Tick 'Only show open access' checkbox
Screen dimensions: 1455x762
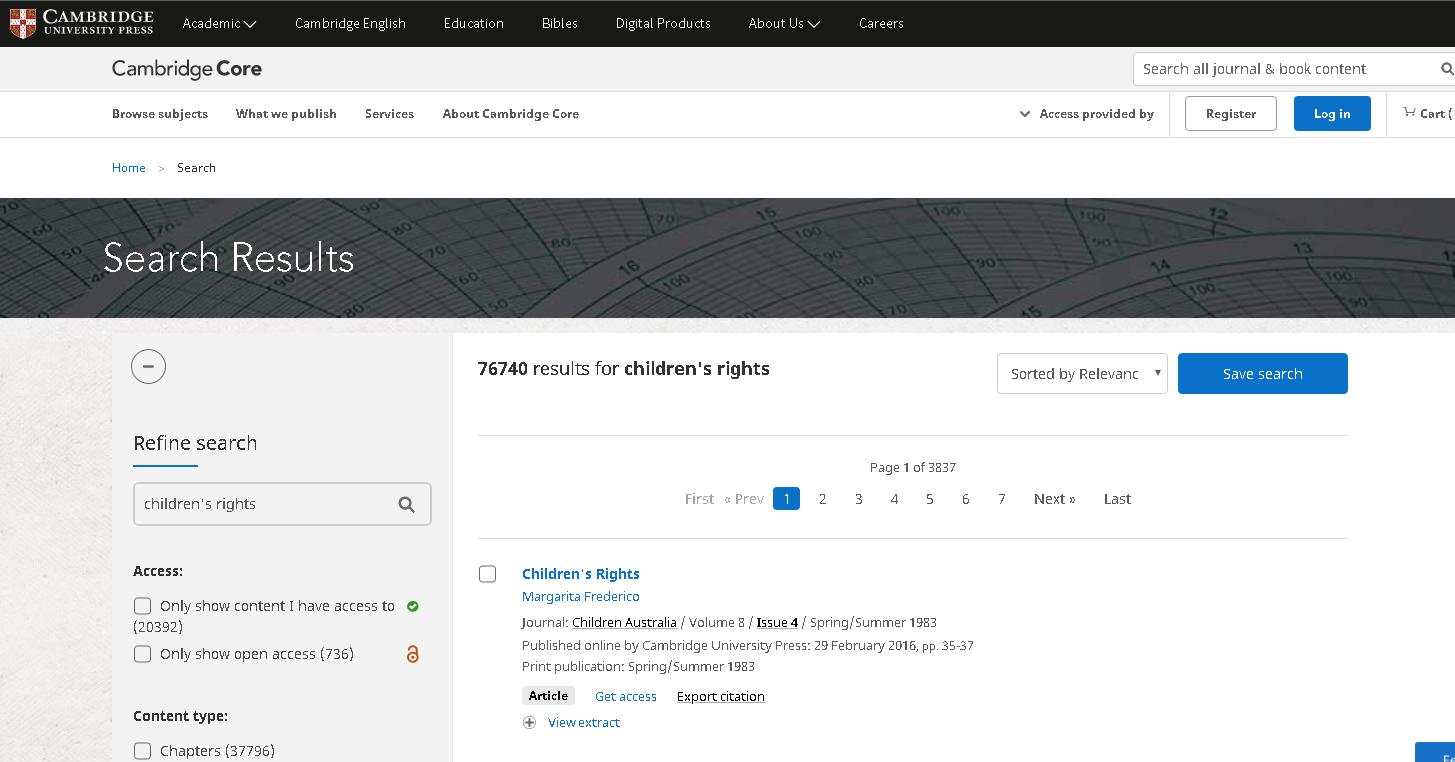tap(142, 654)
